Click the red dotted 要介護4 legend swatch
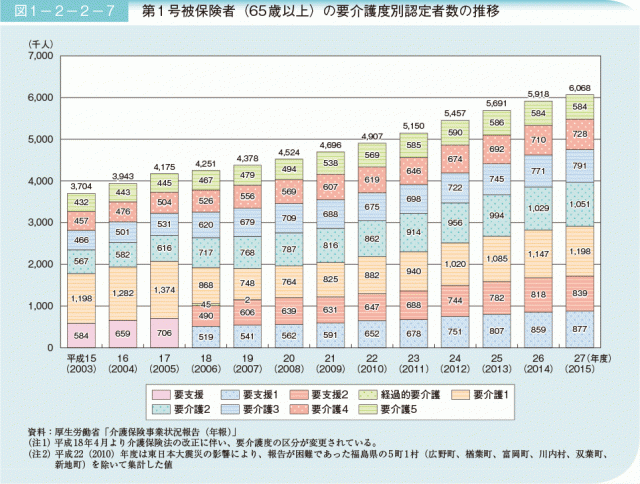Screen dimensions: 640x484 (x=299, y=409)
